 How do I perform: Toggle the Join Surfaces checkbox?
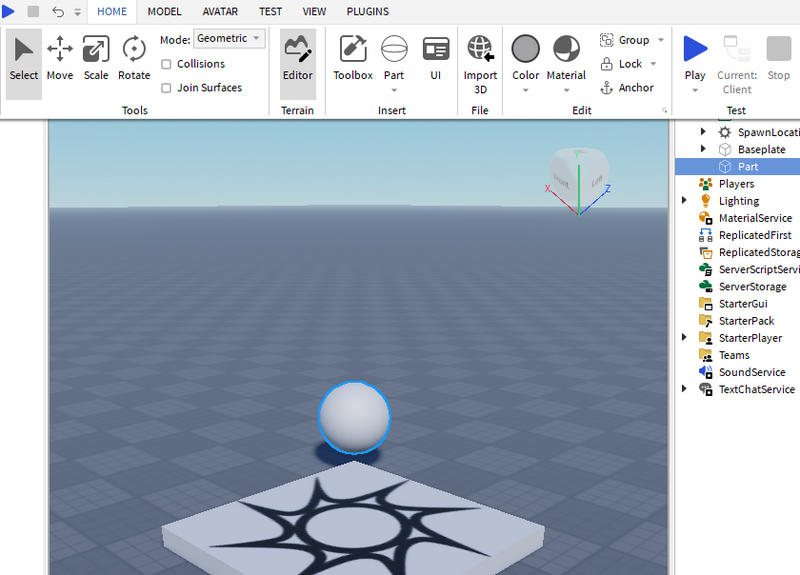point(167,88)
